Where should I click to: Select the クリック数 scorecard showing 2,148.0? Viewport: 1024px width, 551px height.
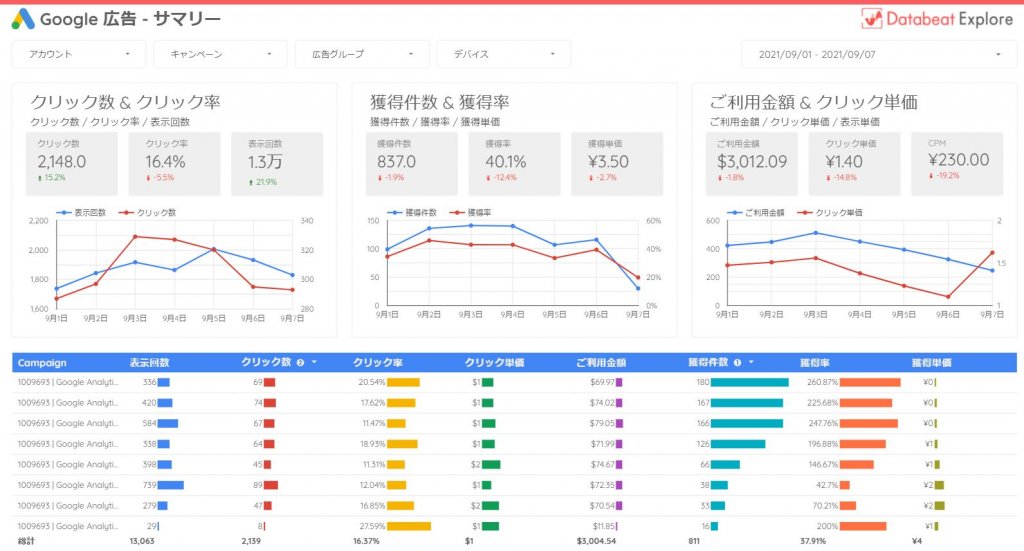point(72,164)
